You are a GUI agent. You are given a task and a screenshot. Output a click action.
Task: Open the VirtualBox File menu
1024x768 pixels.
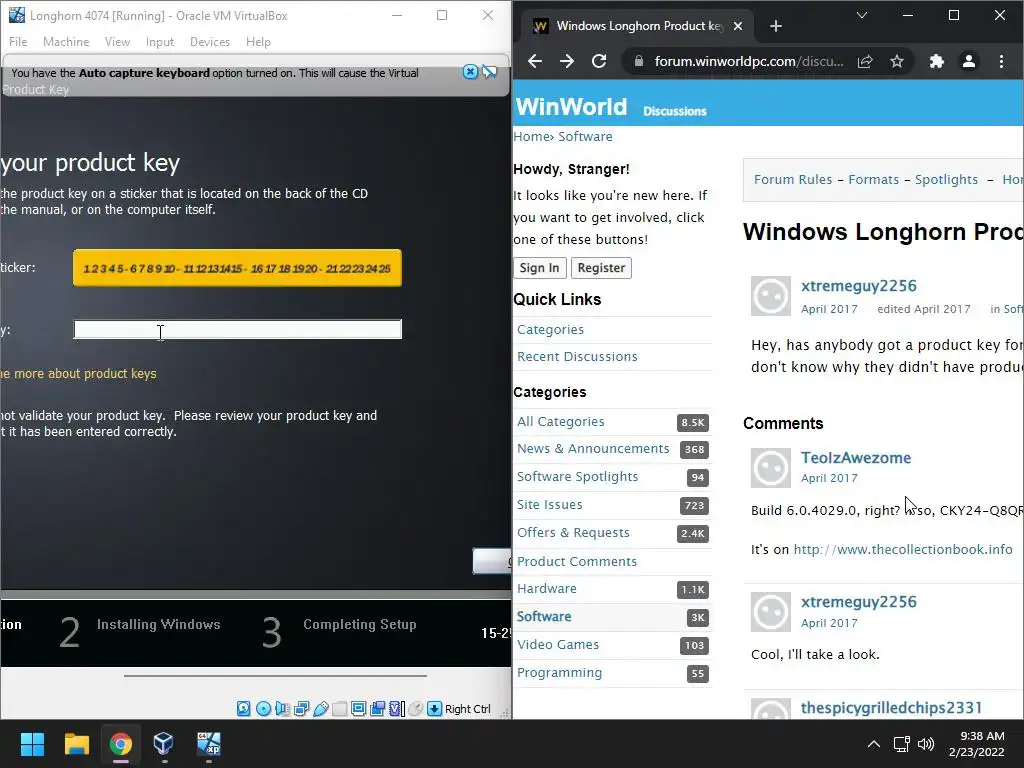18,42
